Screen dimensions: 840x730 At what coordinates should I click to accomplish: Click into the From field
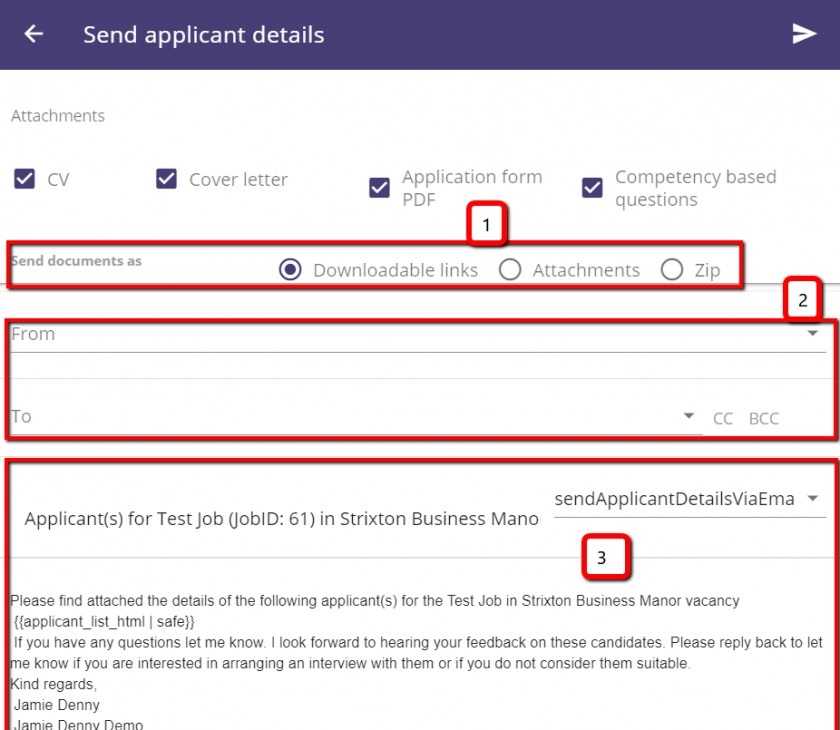[418, 336]
